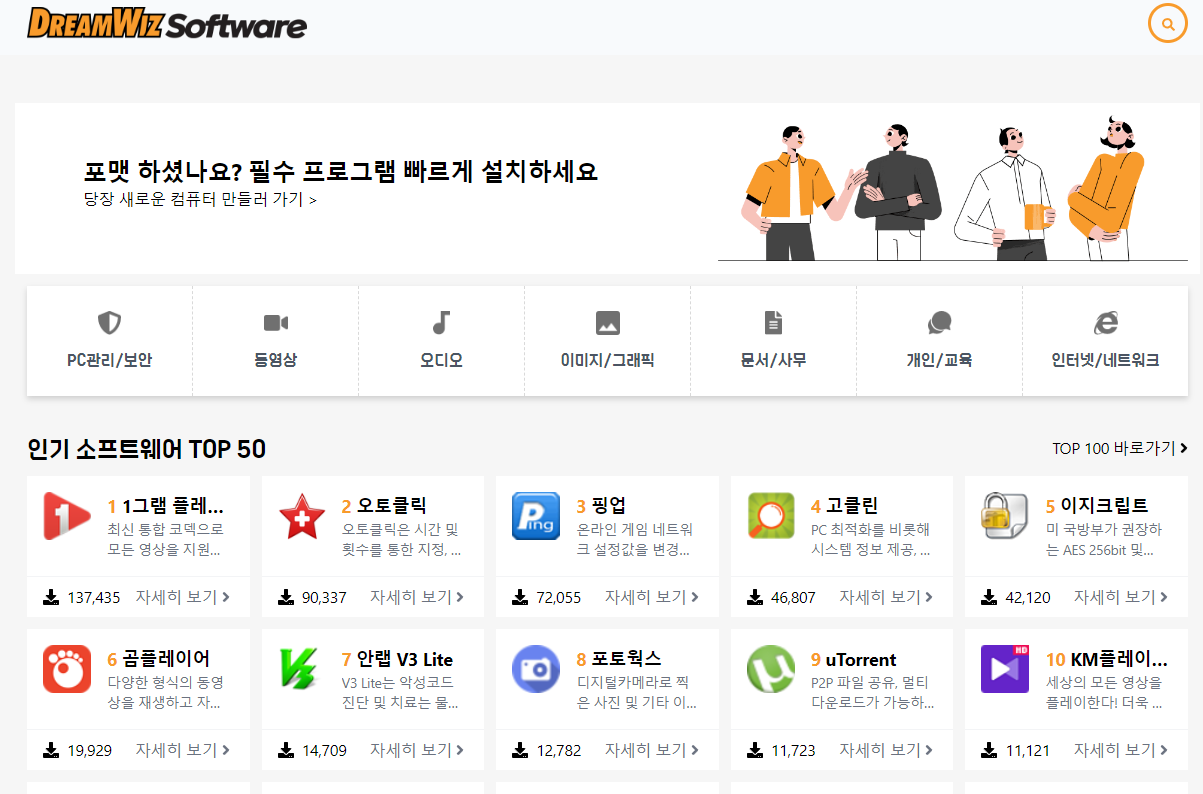The width and height of the screenshot is (1203, 794).
Task: Click the title 1 1그램 플레...
Action: pyautogui.click(x=165, y=506)
